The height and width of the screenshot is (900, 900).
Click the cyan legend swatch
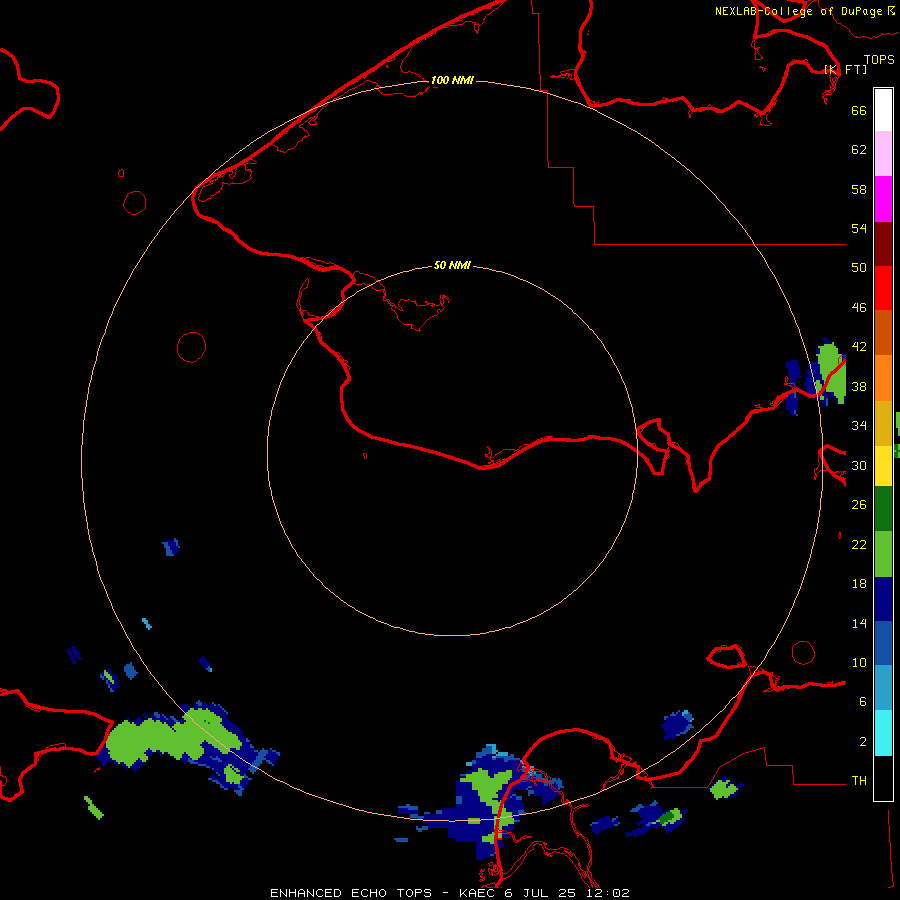pyautogui.click(x=883, y=733)
